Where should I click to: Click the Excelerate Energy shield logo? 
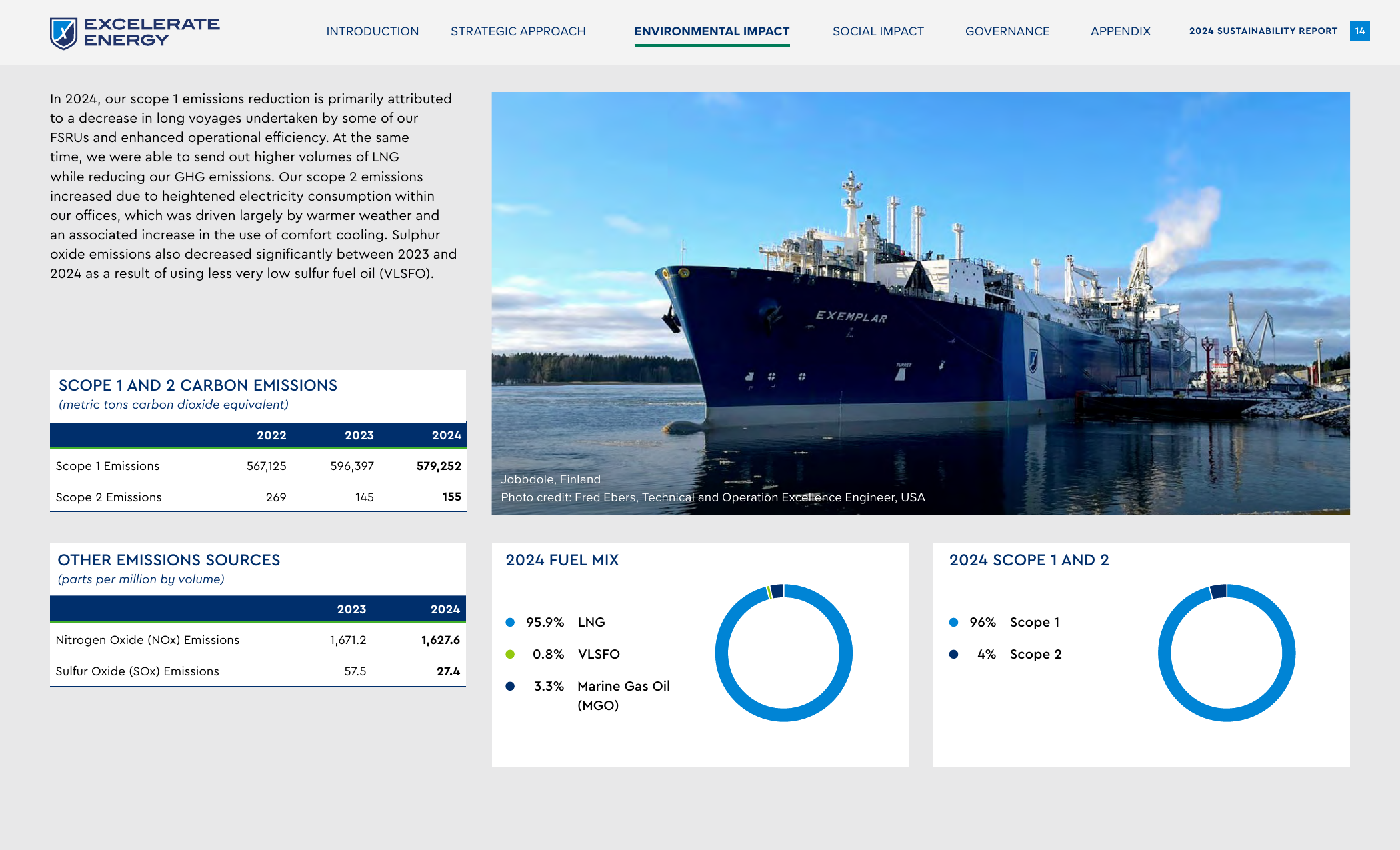[63, 33]
